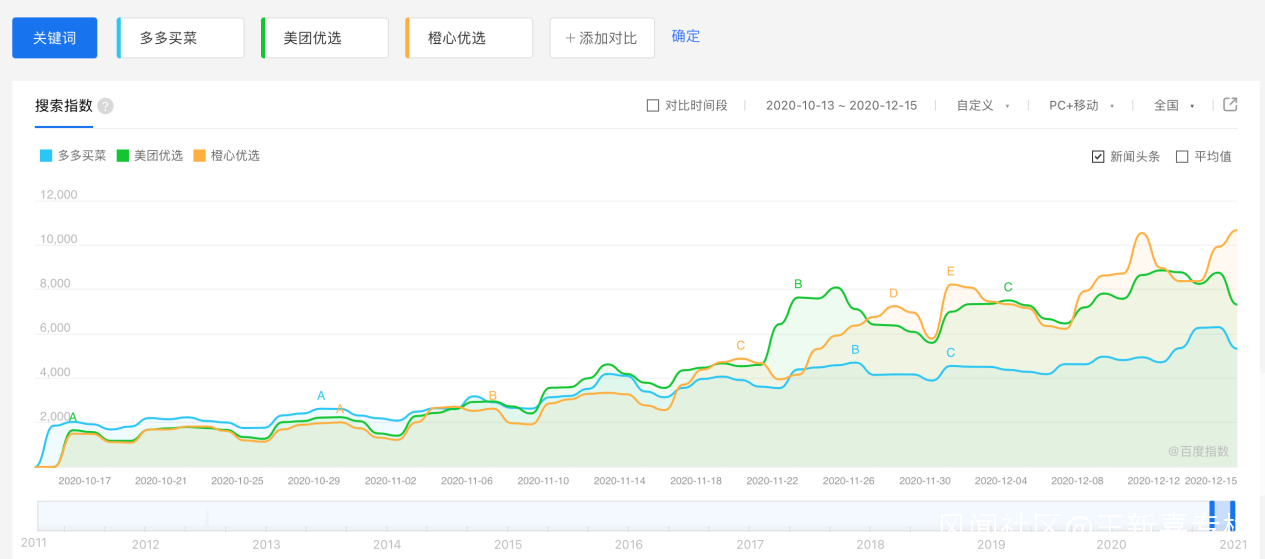Click the 确定 link
Viewport: 1265px width, 559px height.
tap(686, 36)
